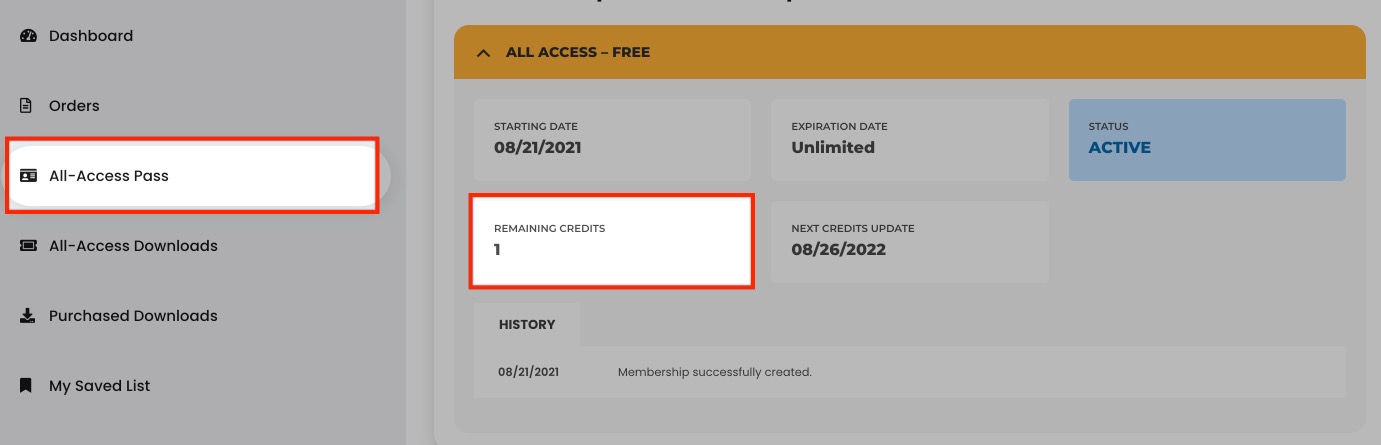The image size is (1381, 445).
Task: Click the Dashboard speedometer icon
Action: pyautogui.click(x=28, y=36)
